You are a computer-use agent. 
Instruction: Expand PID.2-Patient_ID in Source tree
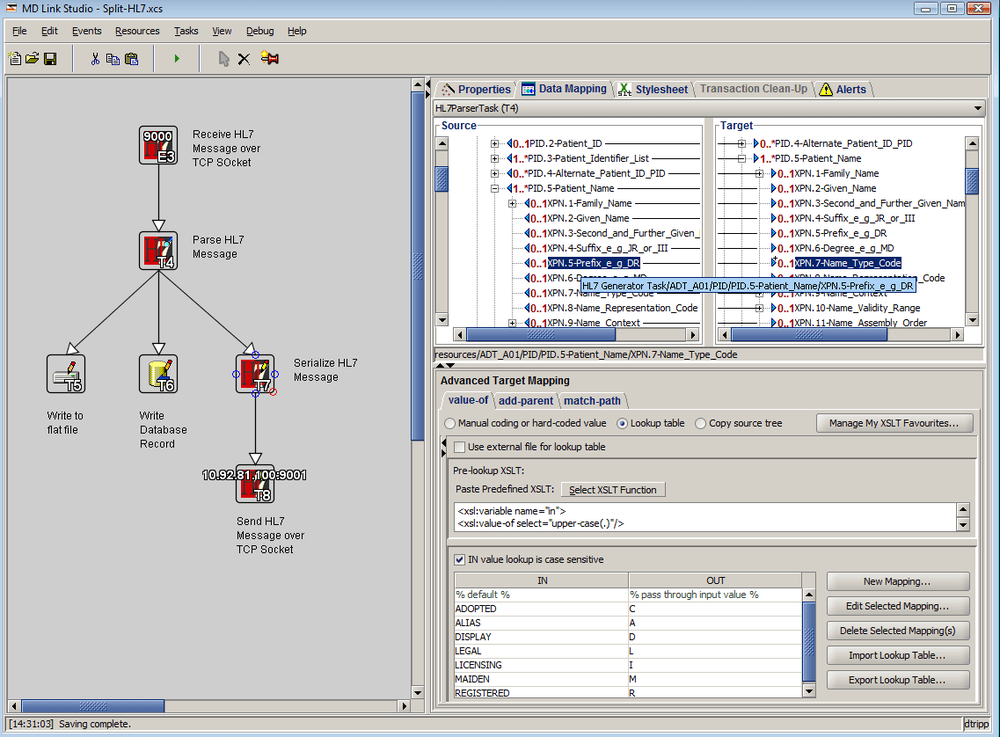coord(494,143)
